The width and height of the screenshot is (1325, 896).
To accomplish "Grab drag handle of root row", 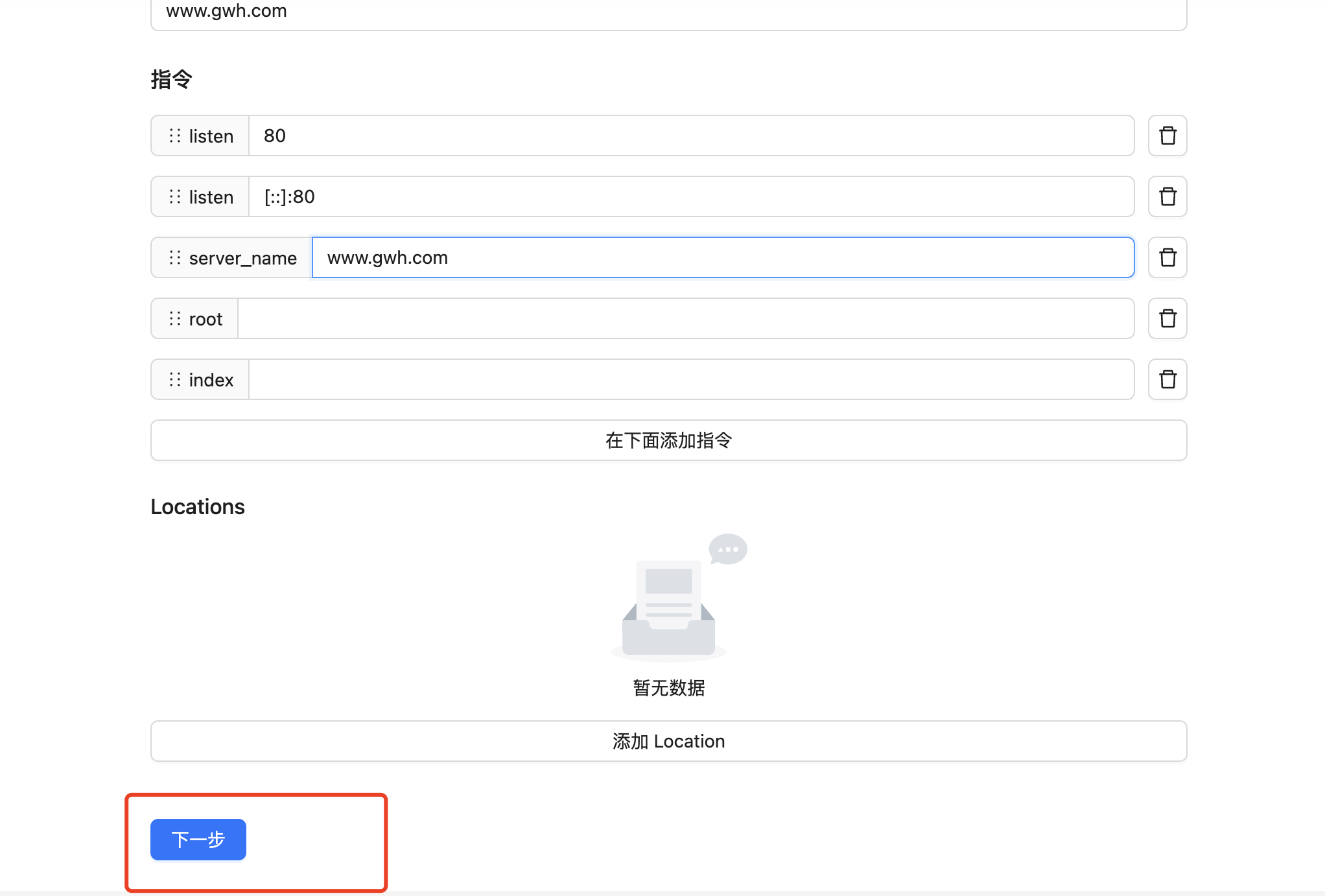I will click(174, 318).
